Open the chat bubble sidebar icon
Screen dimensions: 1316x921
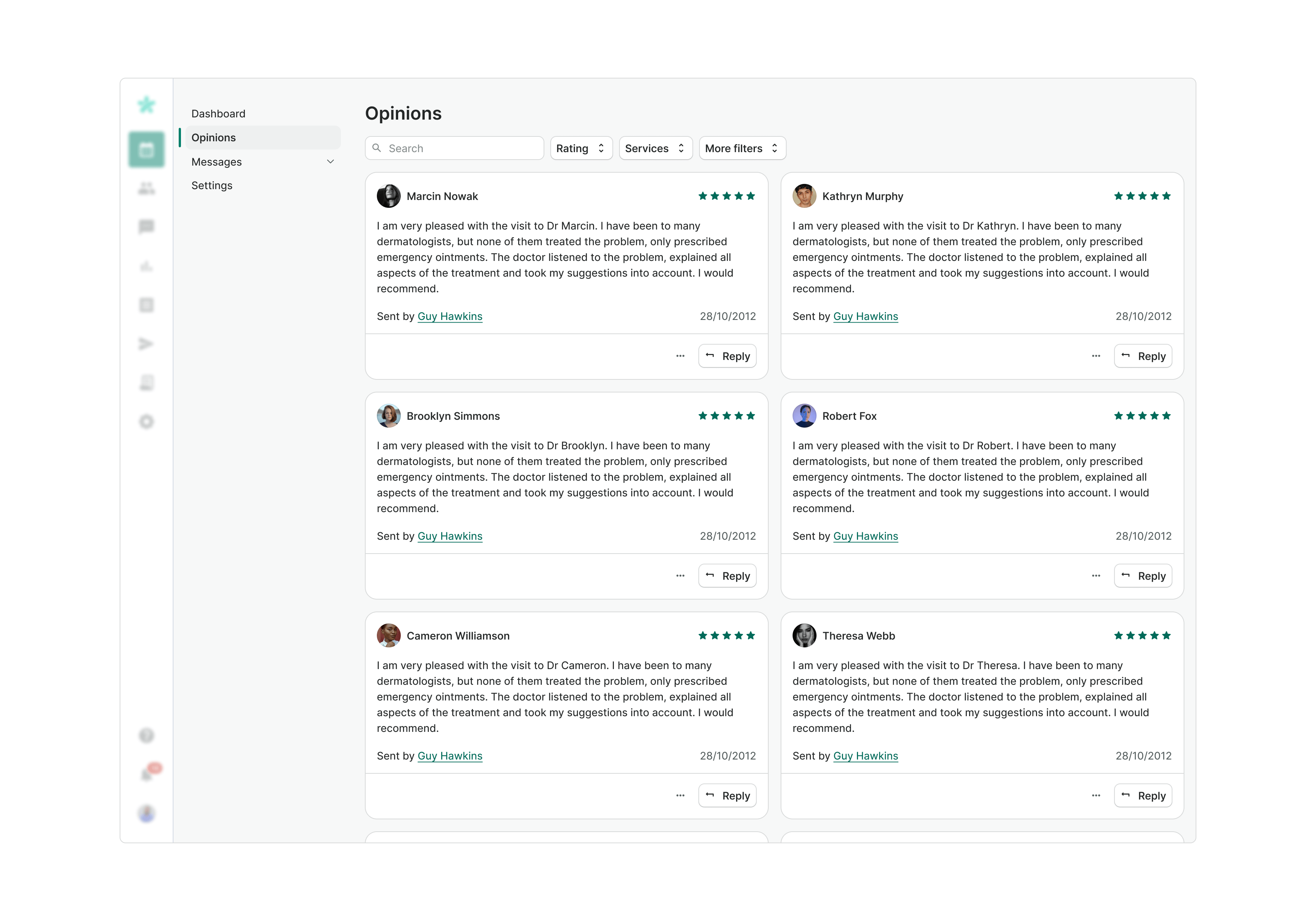(x=146, y=227)
